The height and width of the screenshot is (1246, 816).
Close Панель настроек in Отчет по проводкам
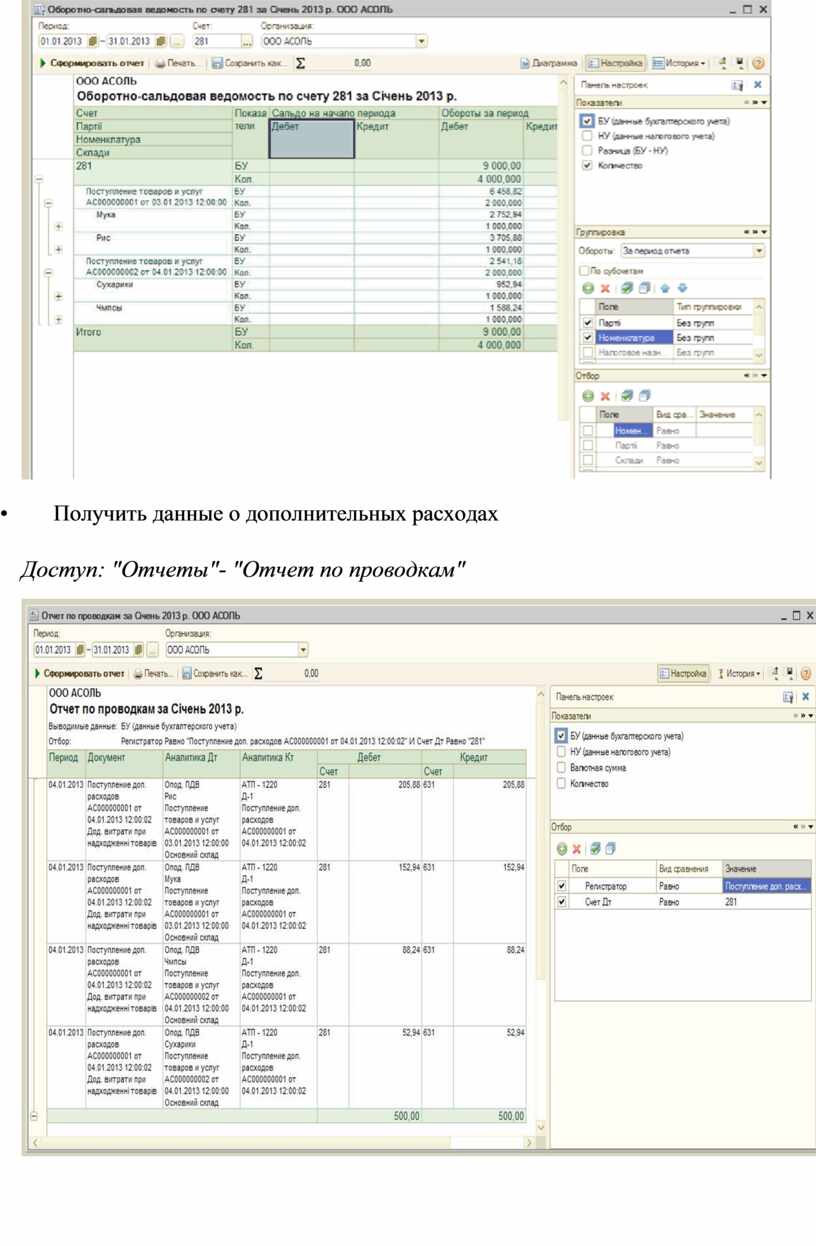click(806, 696)
